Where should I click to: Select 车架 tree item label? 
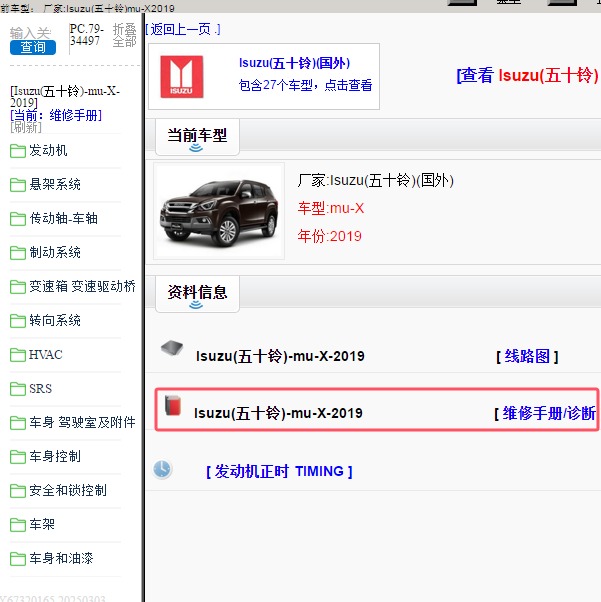[x=42, y=524]
